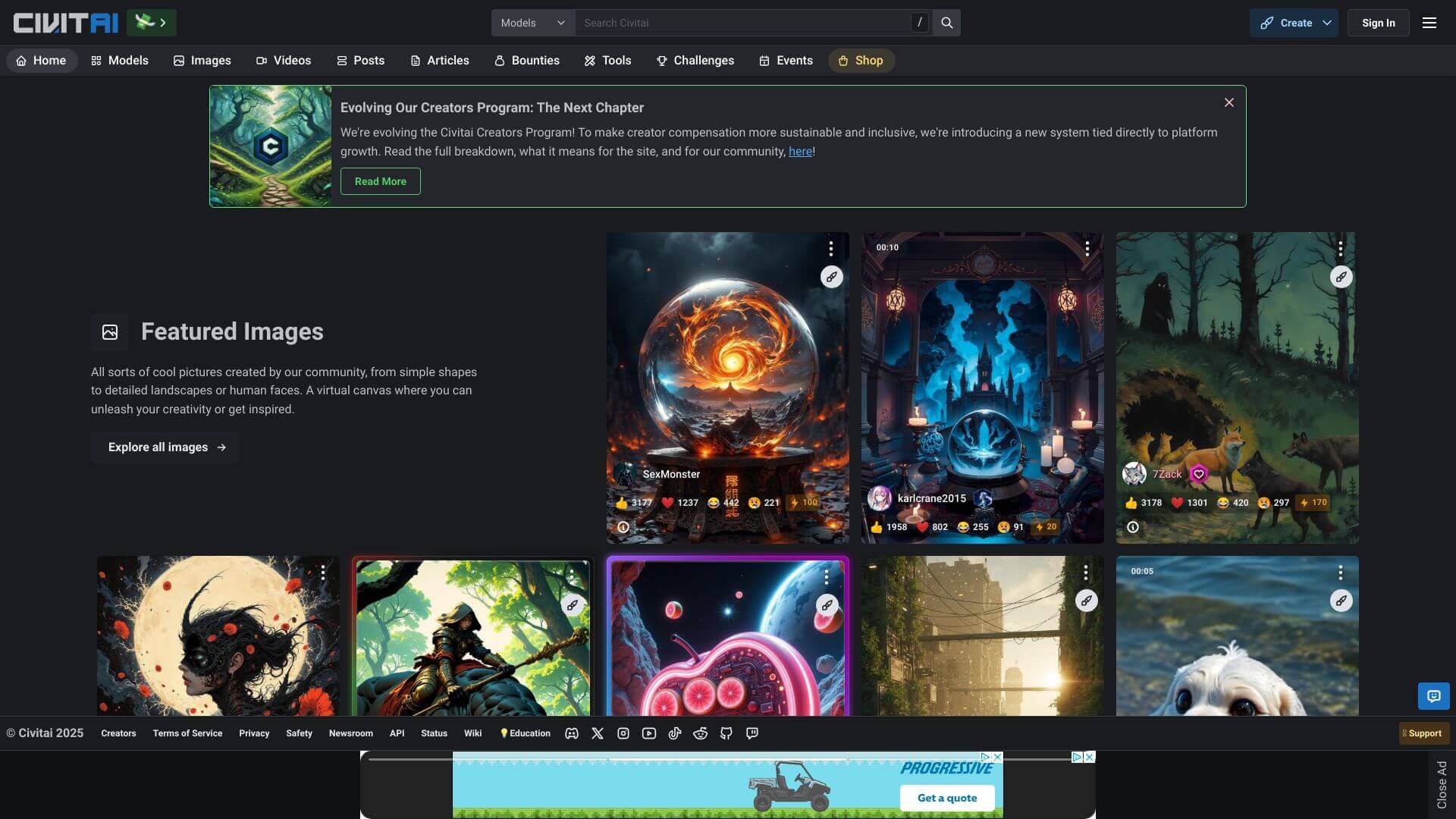Open the Twitch icon in footer

(x=752, y=733)
